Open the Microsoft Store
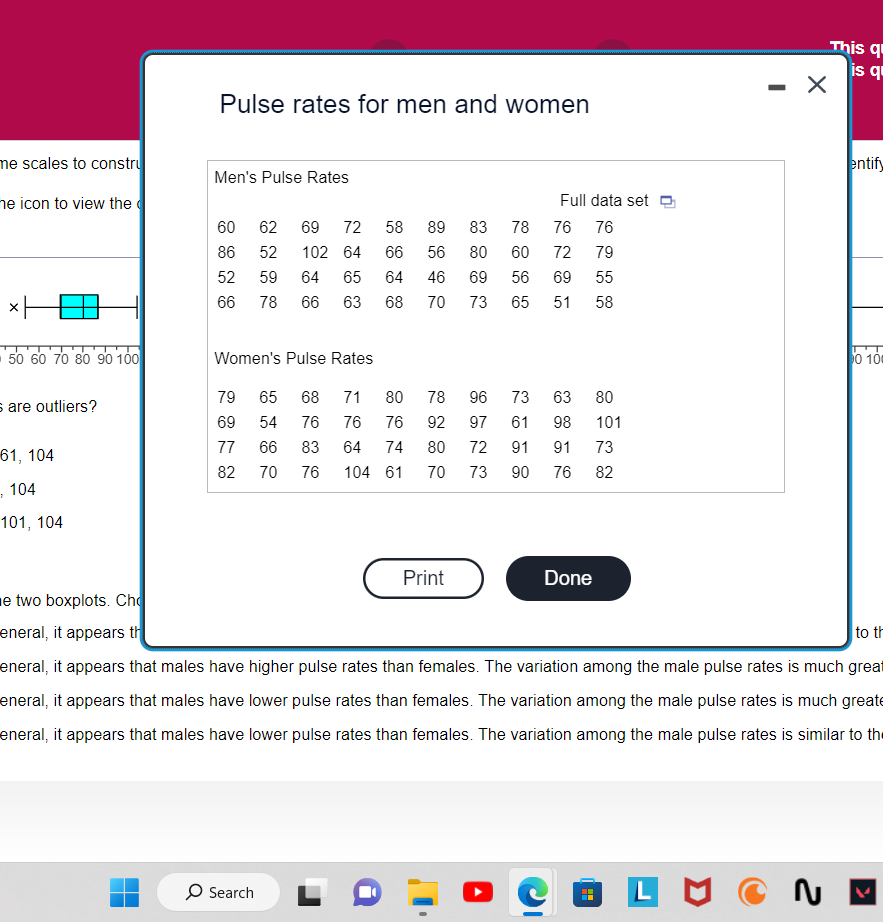883x922 pixels. (587, 892)
